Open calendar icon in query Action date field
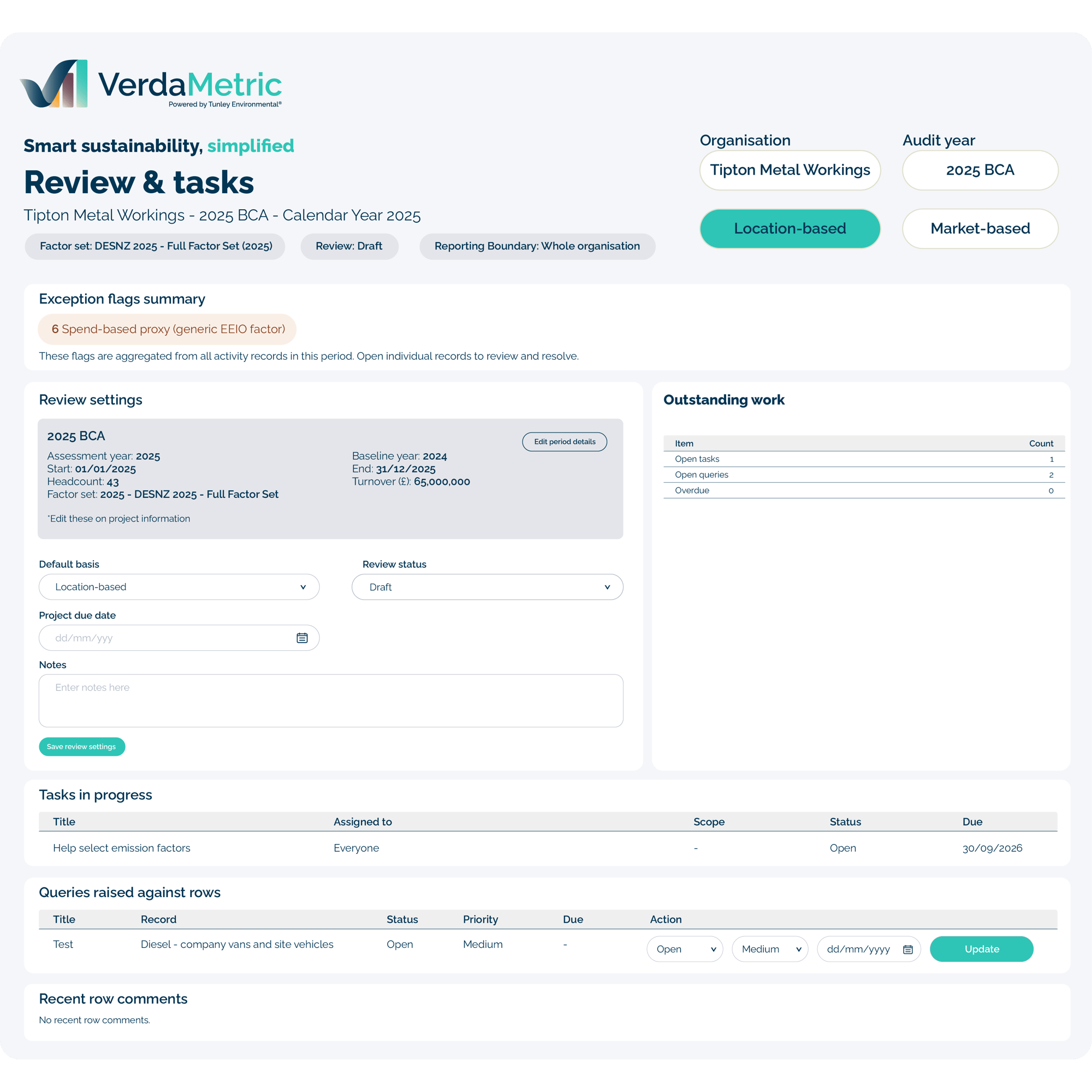Screen dimensions: 1092x1092 (908, 949)
